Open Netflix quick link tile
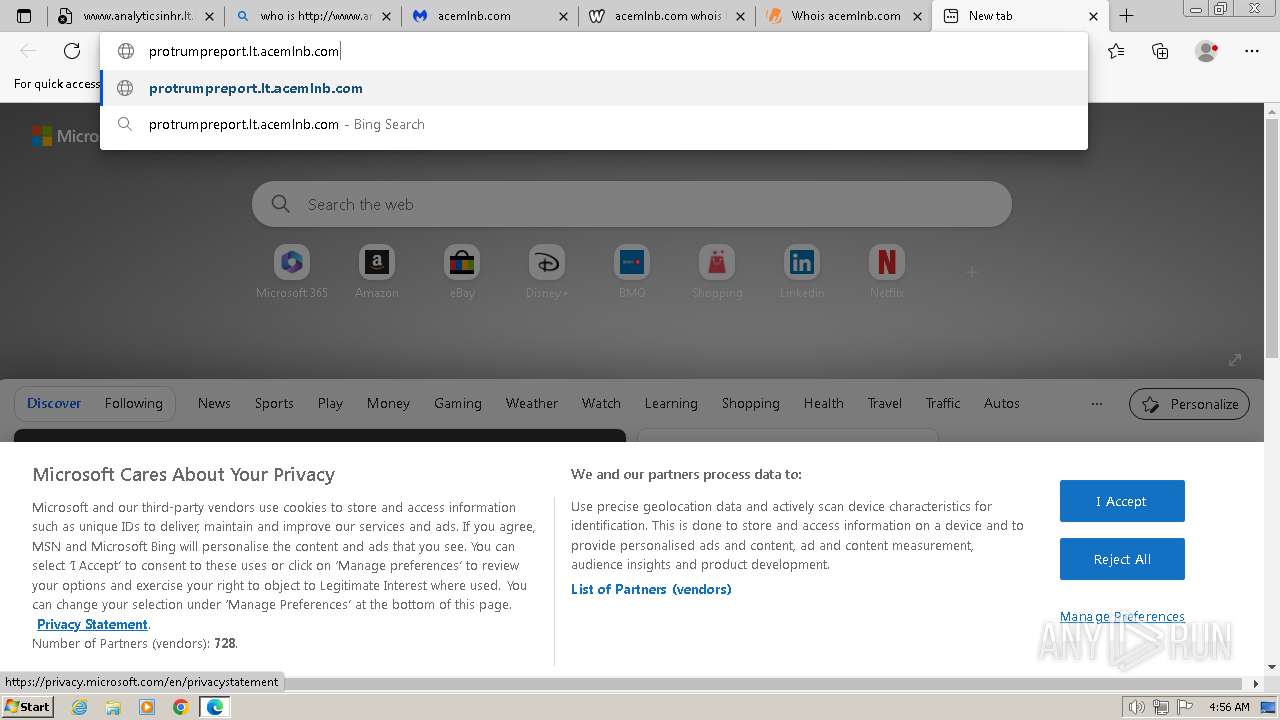The height and width of the screenshot is (720, 1280). [x=887, y=272]
